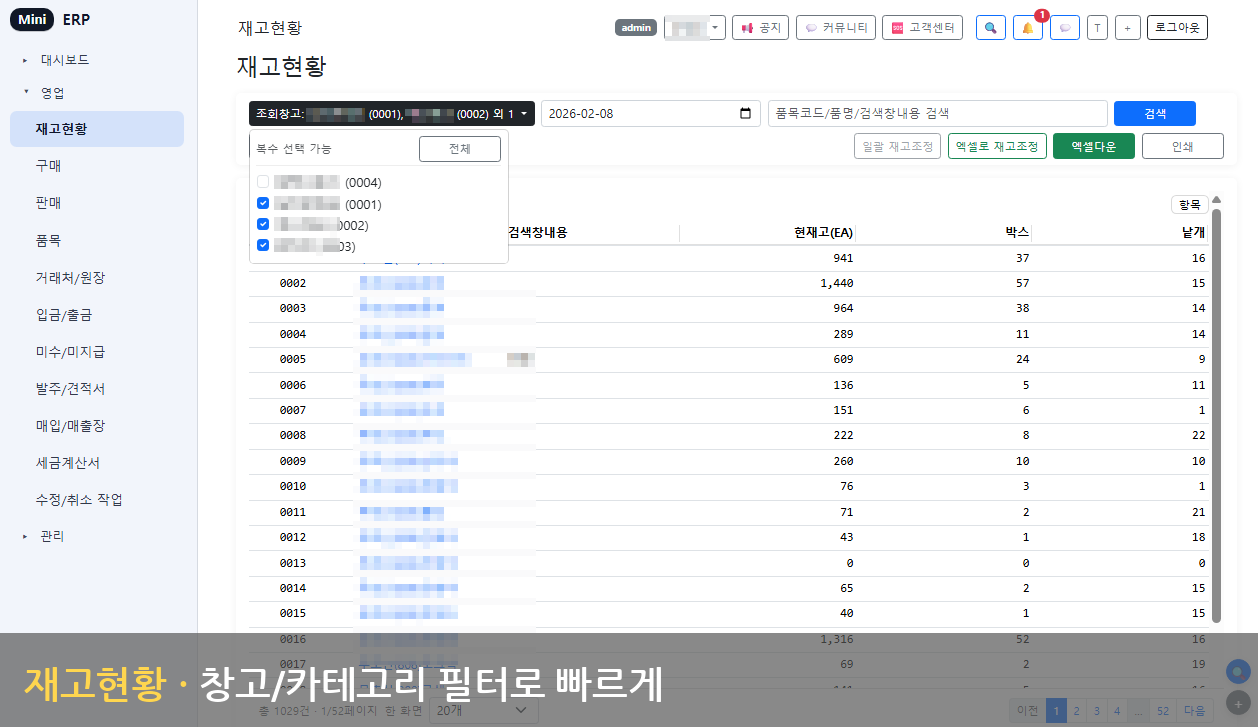This screenshot has width=1258, height=727.
Task: Open 세금계산서 in the sidebar
Action: [97, 462]
